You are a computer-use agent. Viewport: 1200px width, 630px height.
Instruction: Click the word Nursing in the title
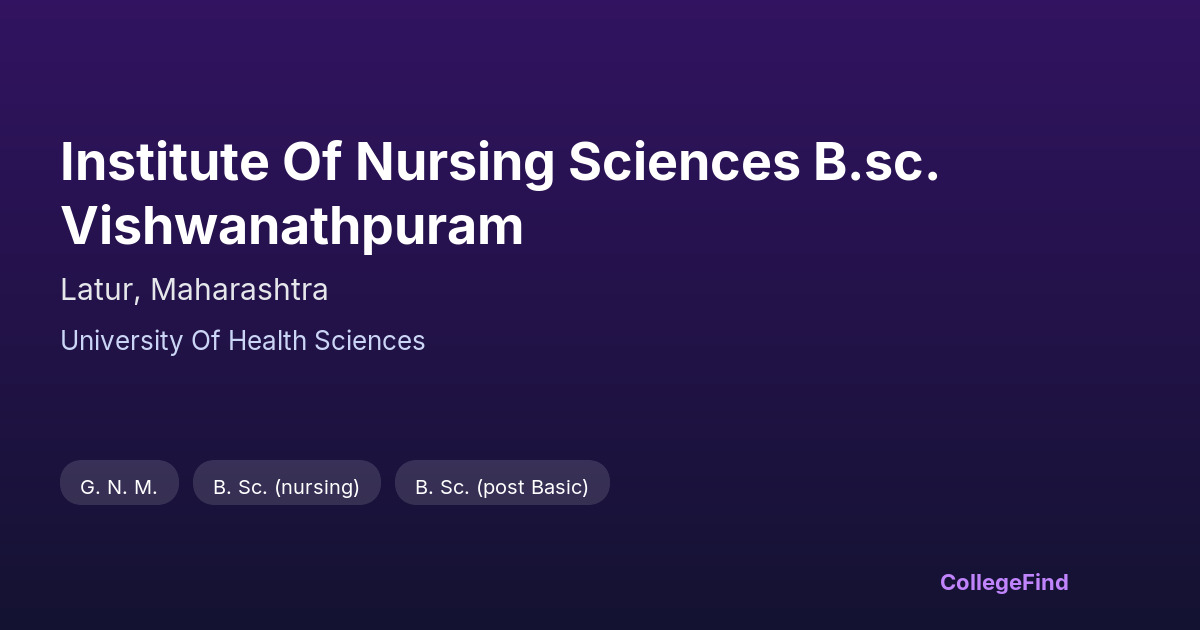(455, 162)
